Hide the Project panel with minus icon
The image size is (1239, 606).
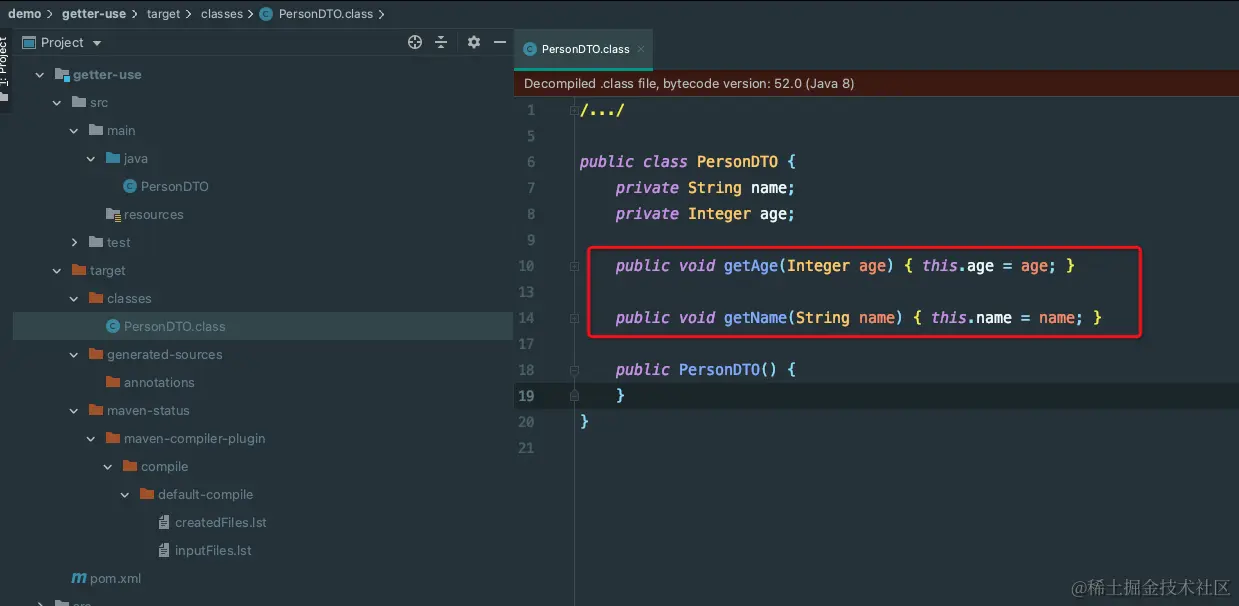click(x=500, y=42)
